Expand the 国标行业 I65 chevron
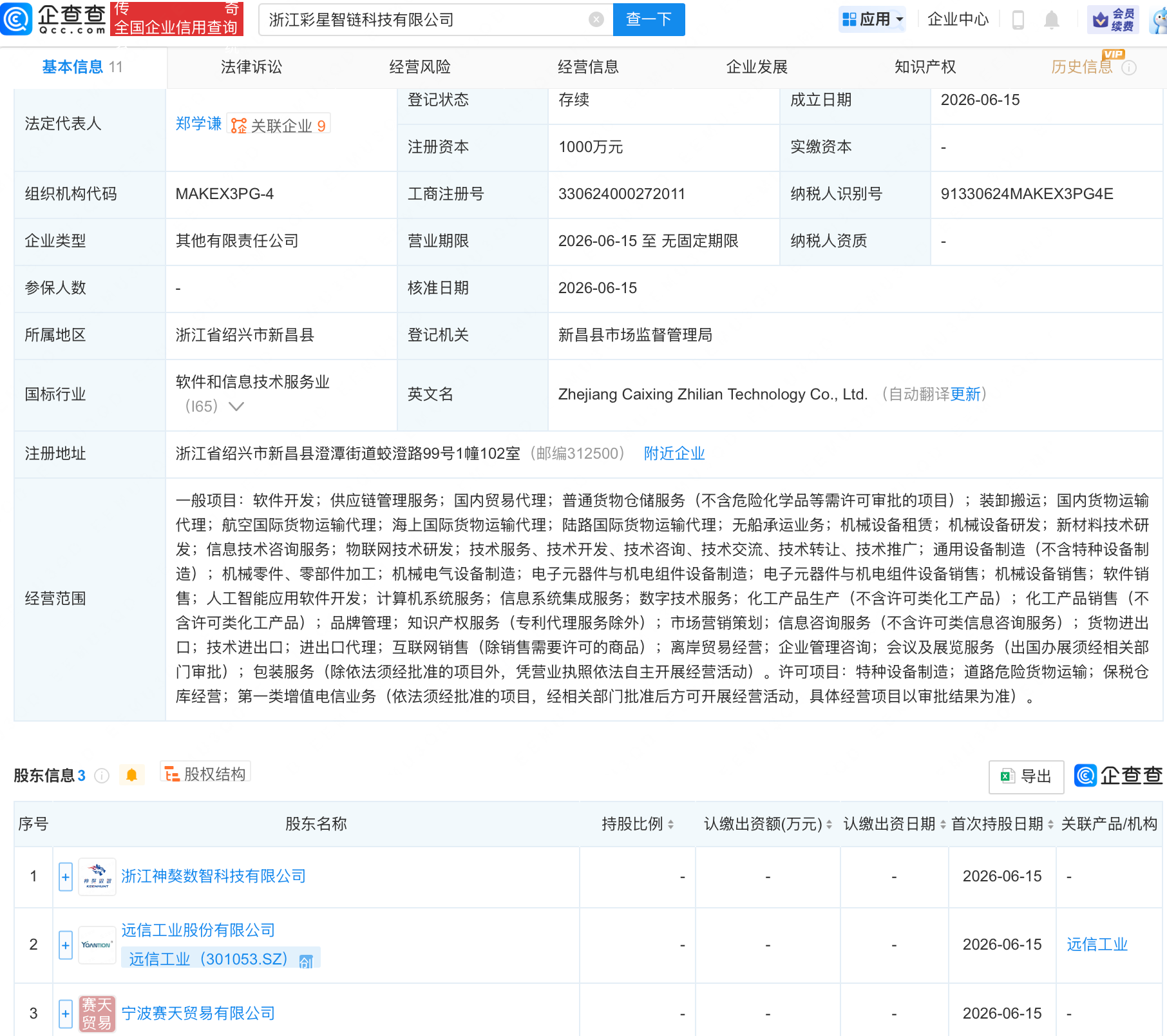 [x=236, y=407]
